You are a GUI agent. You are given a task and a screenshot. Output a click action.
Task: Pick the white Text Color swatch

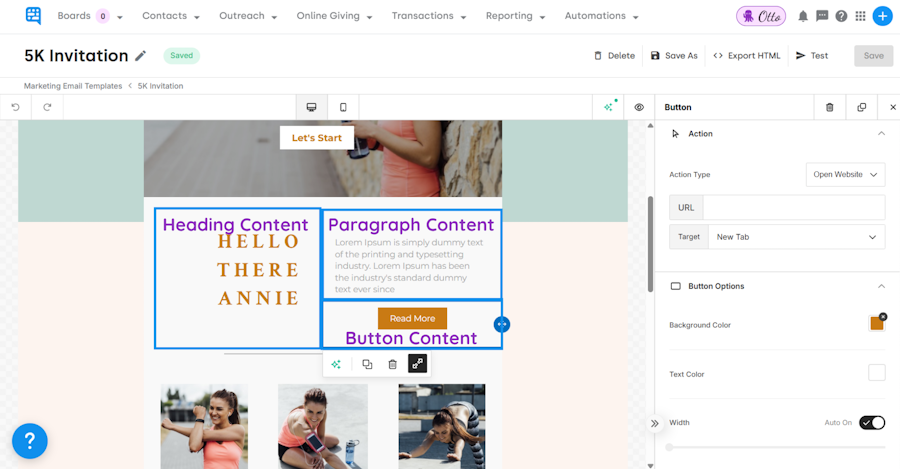[x=876, y=373]
